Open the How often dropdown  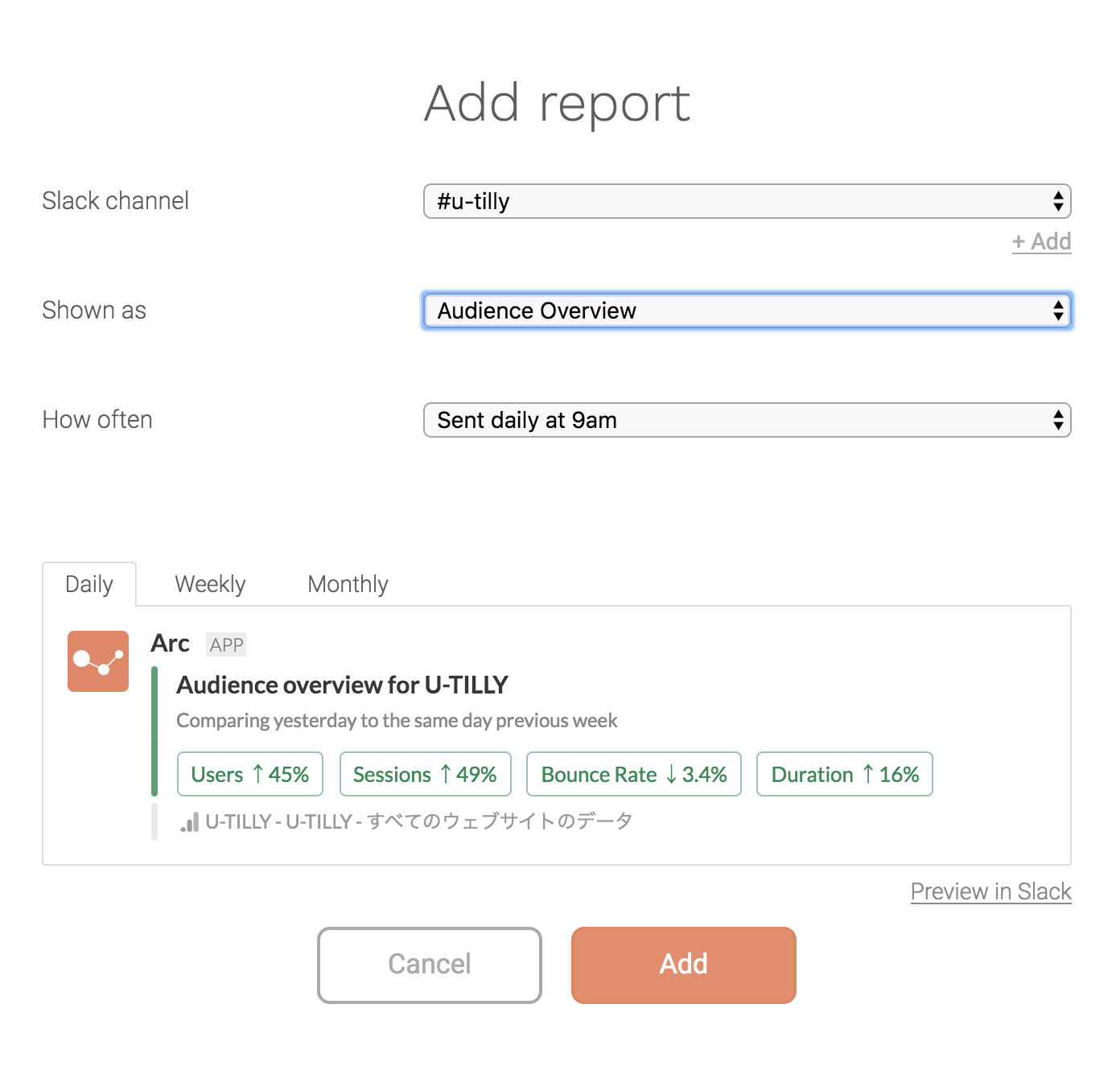(x=747, y=420)
